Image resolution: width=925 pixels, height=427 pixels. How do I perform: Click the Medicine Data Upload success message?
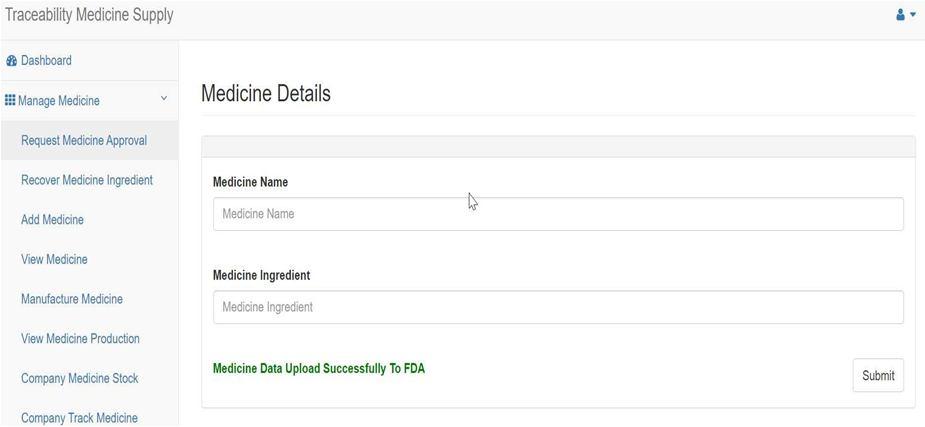coord(319,369)
